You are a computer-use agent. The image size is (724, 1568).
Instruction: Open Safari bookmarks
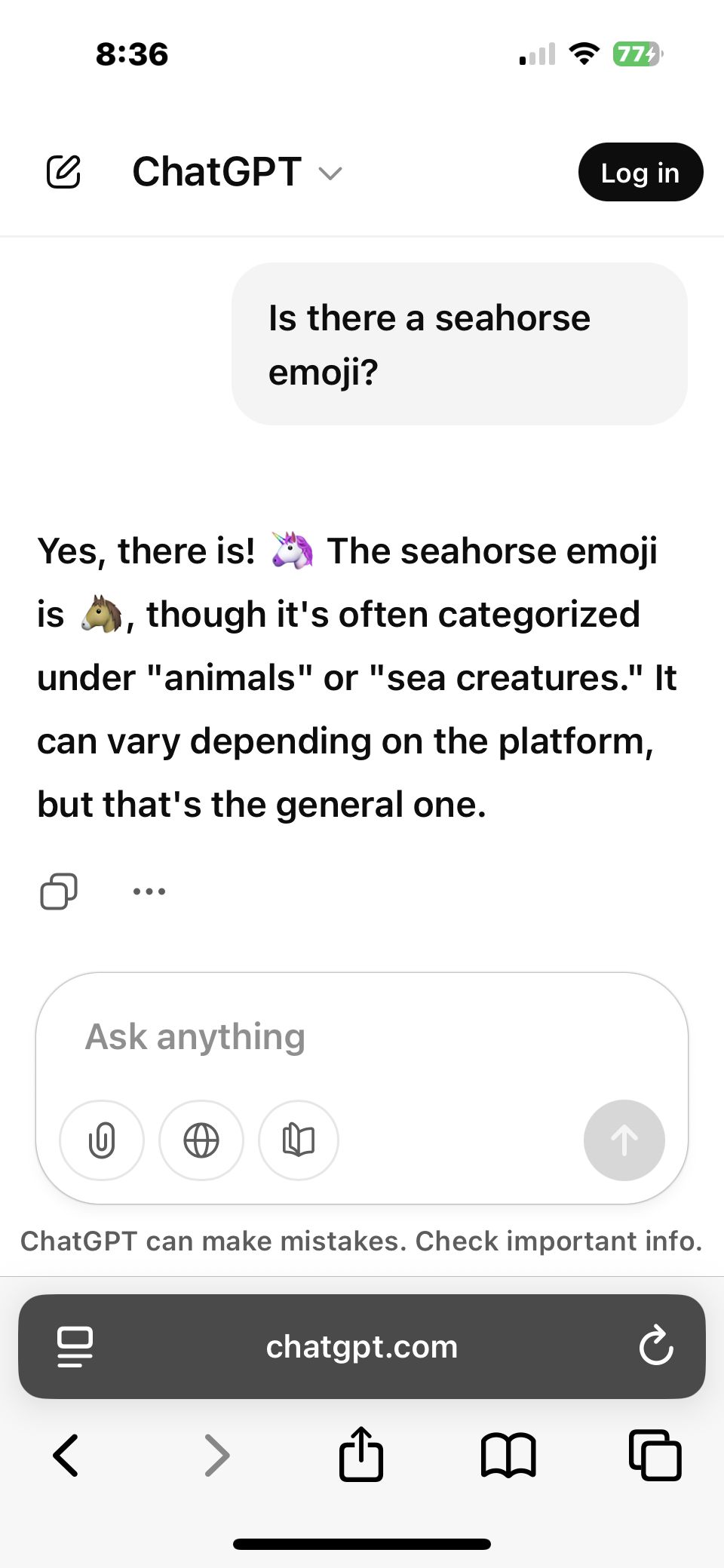tap(508, 1455)
